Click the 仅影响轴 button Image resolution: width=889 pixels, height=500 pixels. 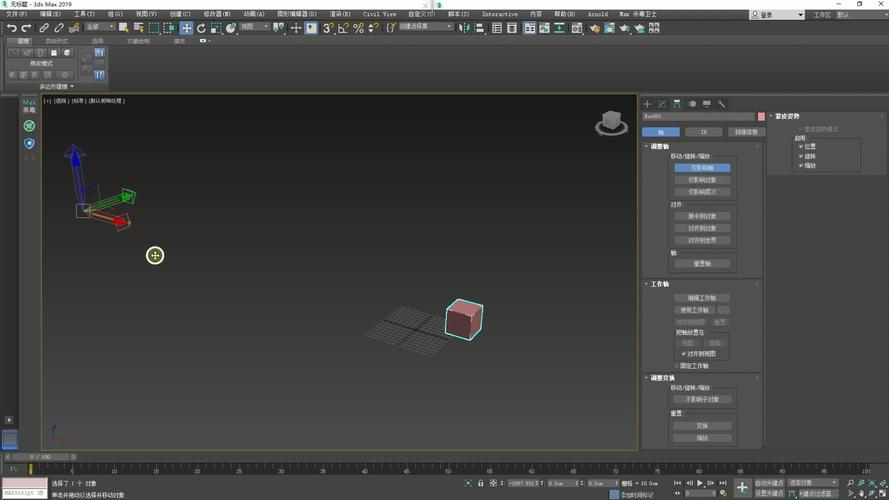(x=702, y=168)
